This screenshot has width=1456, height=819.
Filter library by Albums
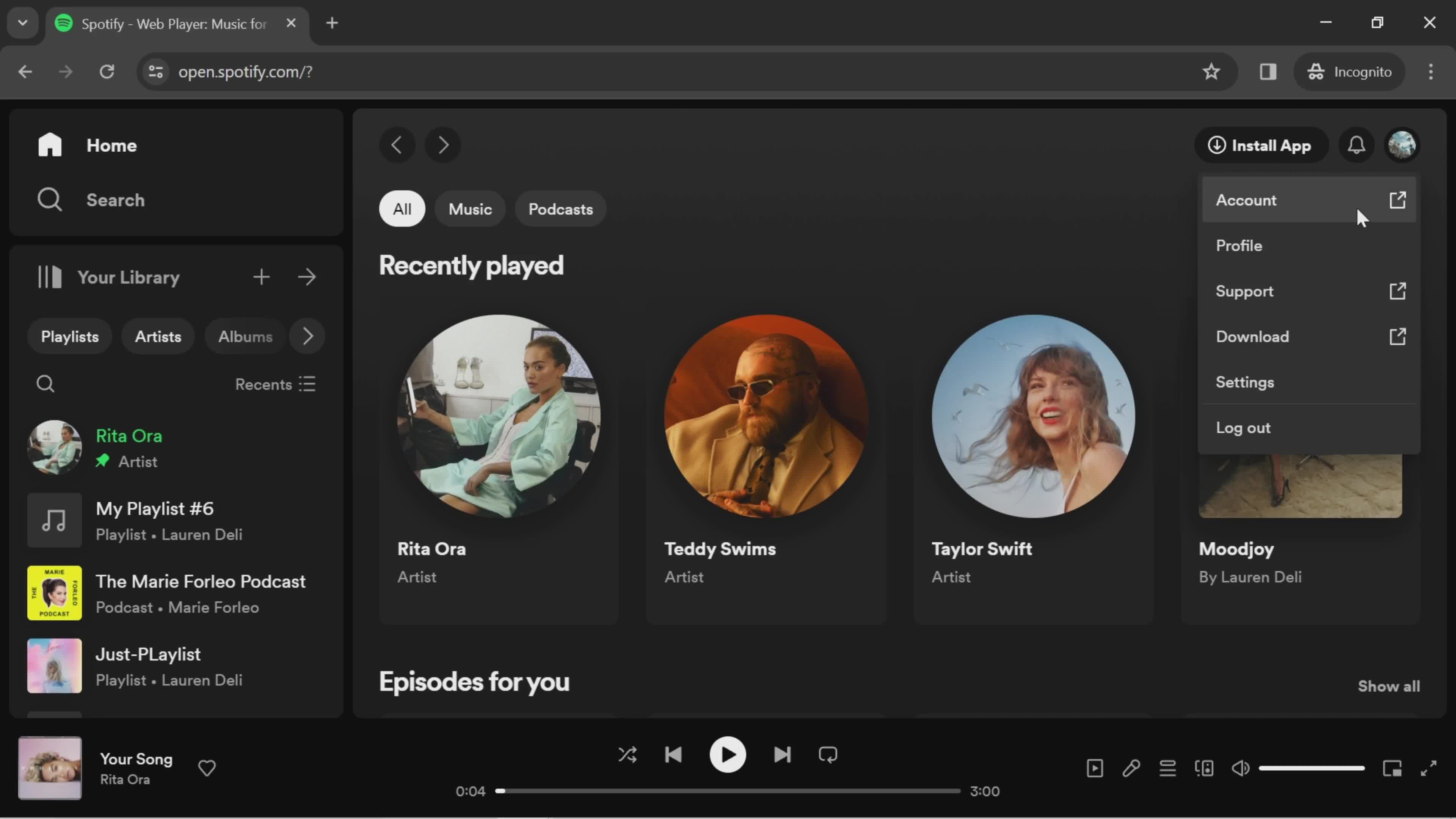245,336
